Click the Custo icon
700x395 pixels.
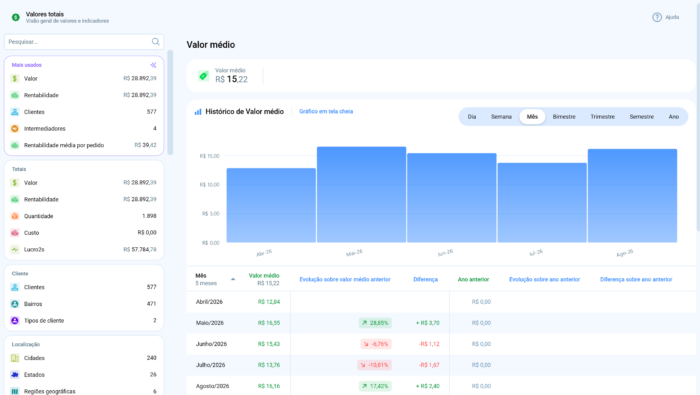15,233
